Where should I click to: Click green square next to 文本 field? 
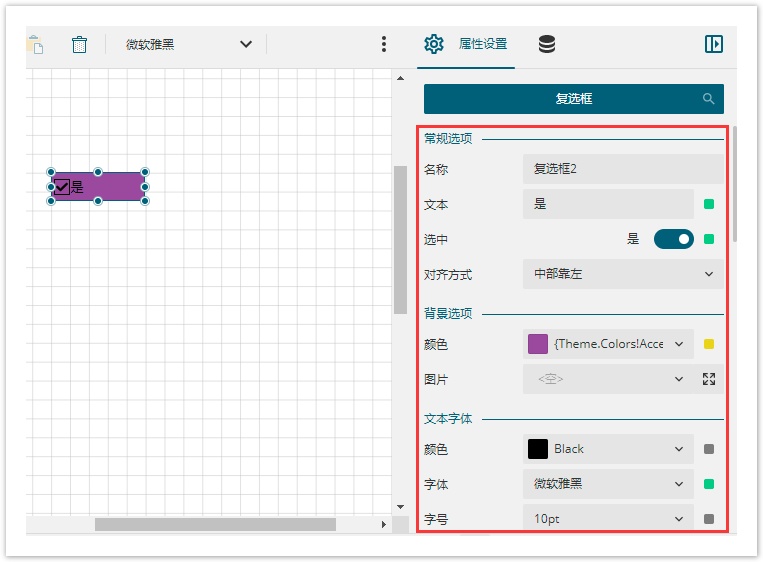point(709,204)
